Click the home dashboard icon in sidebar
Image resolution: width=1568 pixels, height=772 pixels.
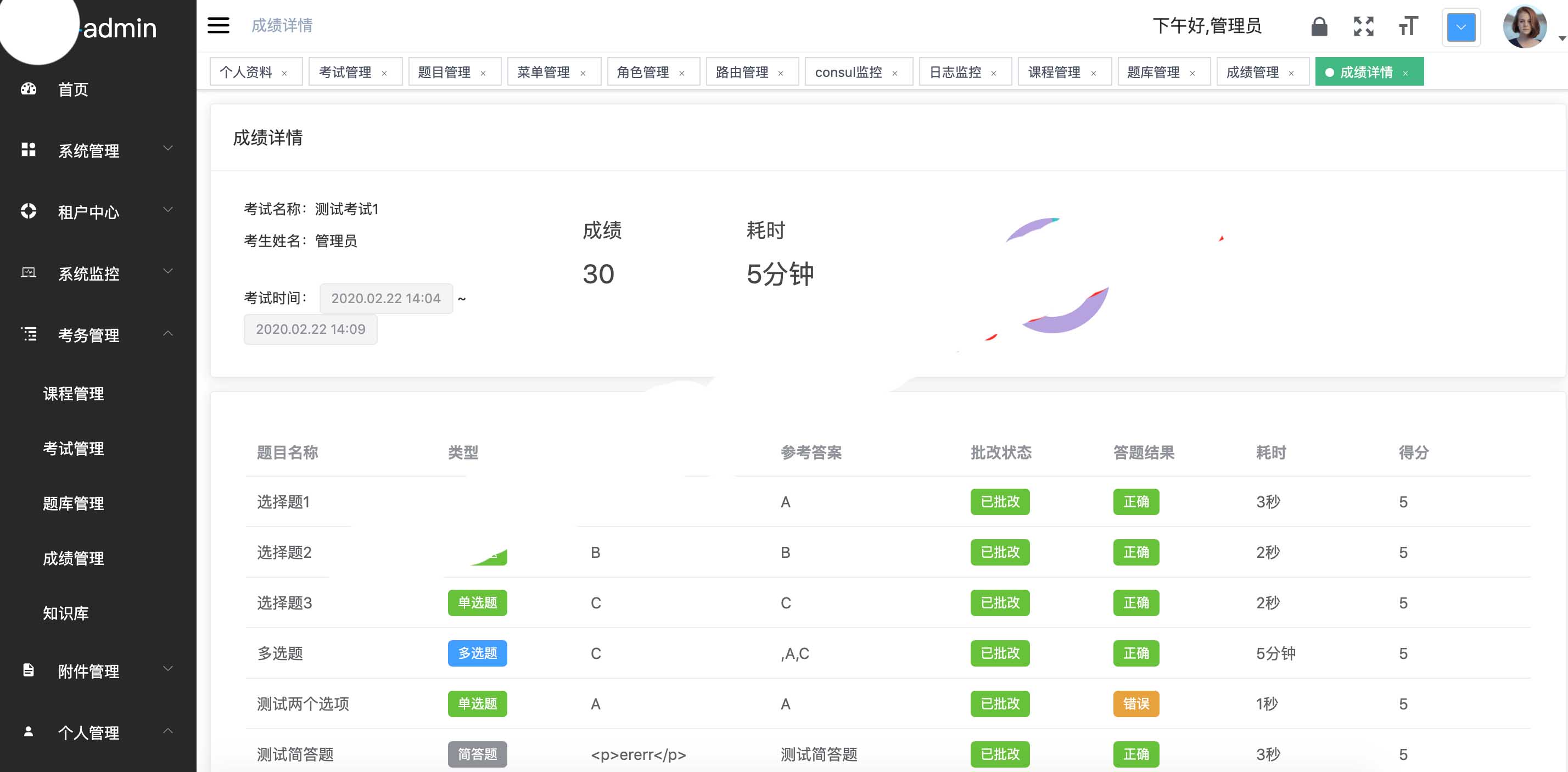click(29, 89)
